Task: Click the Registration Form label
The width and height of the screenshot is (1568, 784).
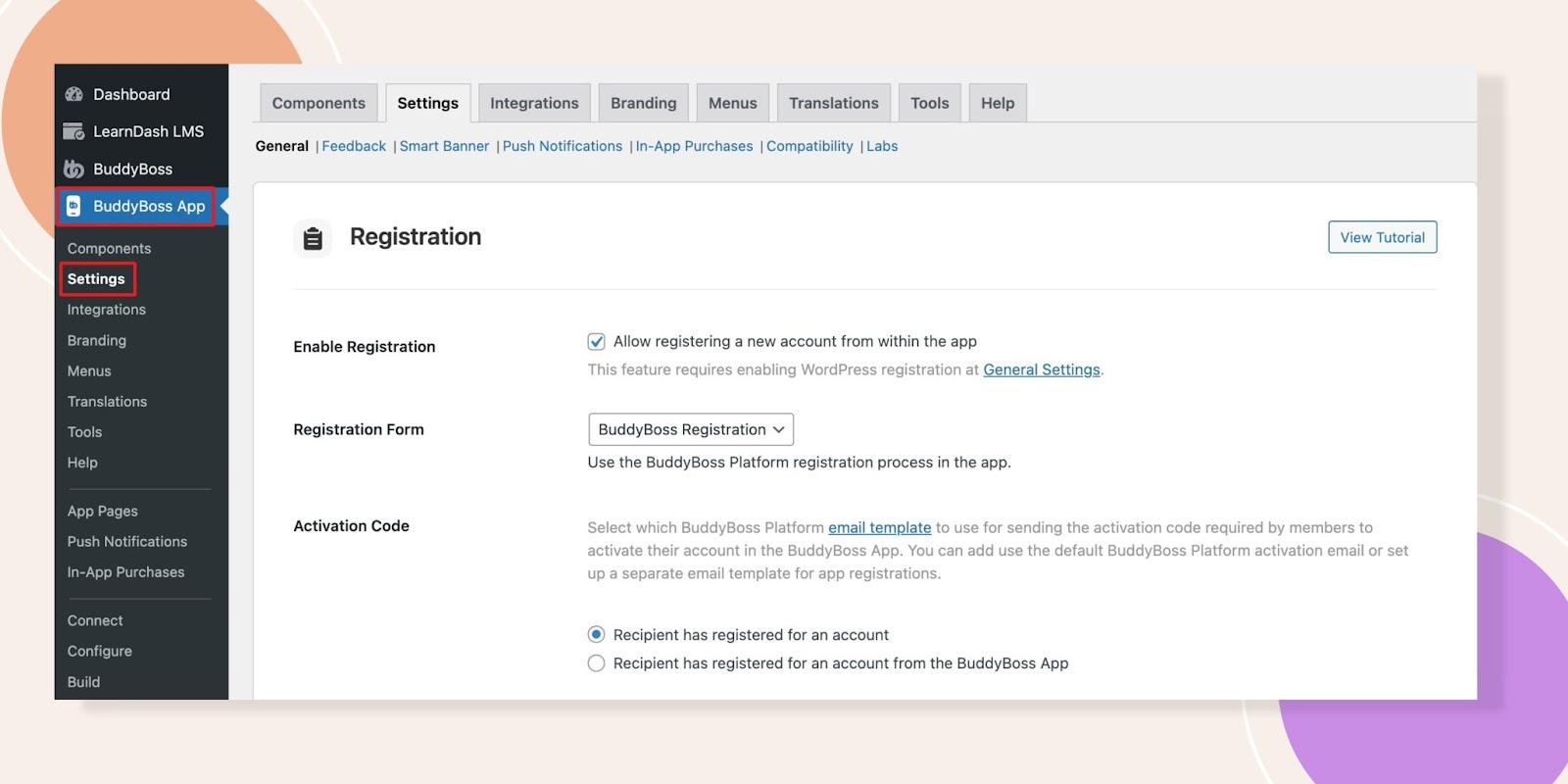Action: pos(359,429)
